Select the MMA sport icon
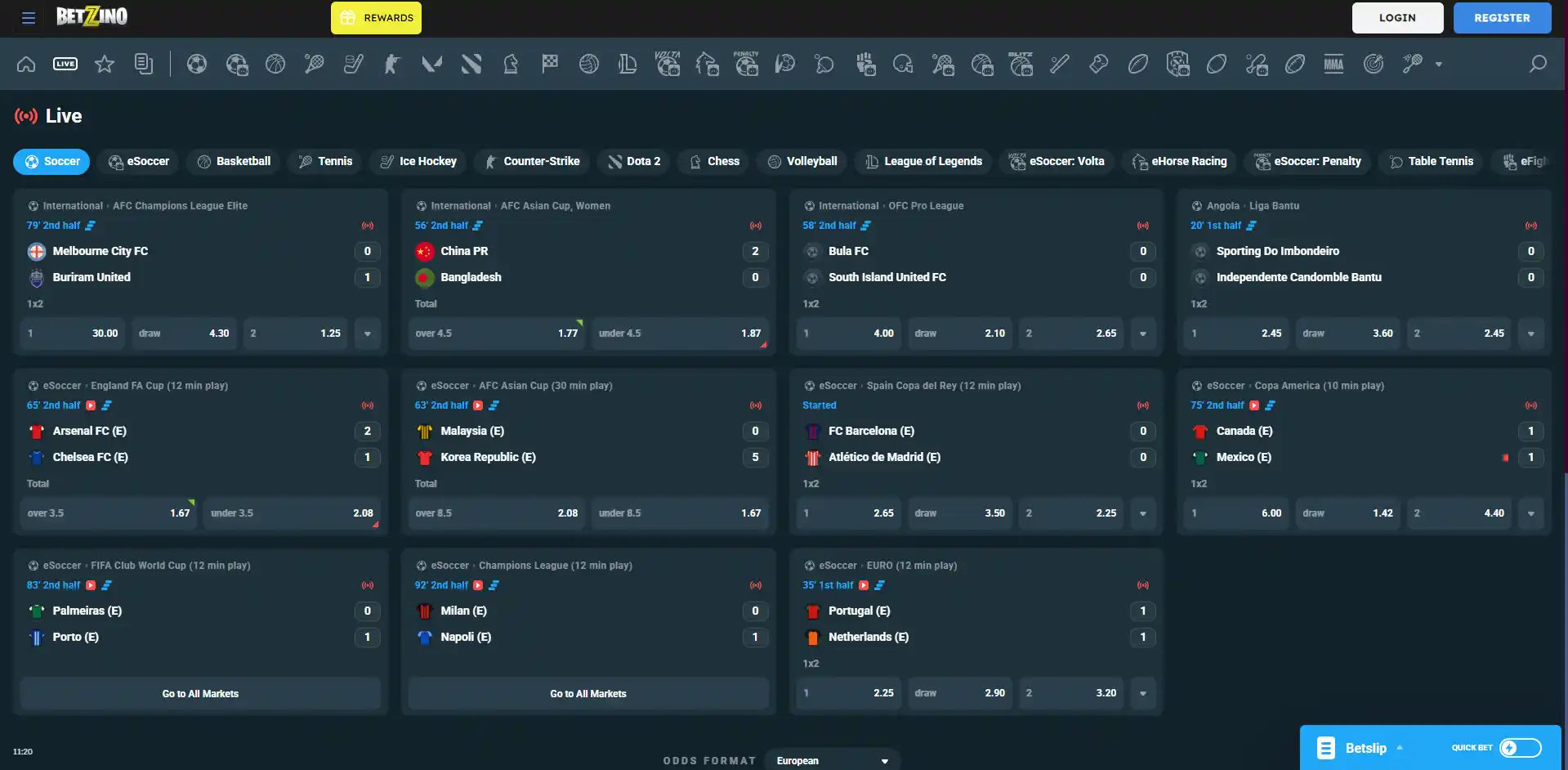The height and width of the screenshot is (770, 1568). click(x=1334, y=64)
